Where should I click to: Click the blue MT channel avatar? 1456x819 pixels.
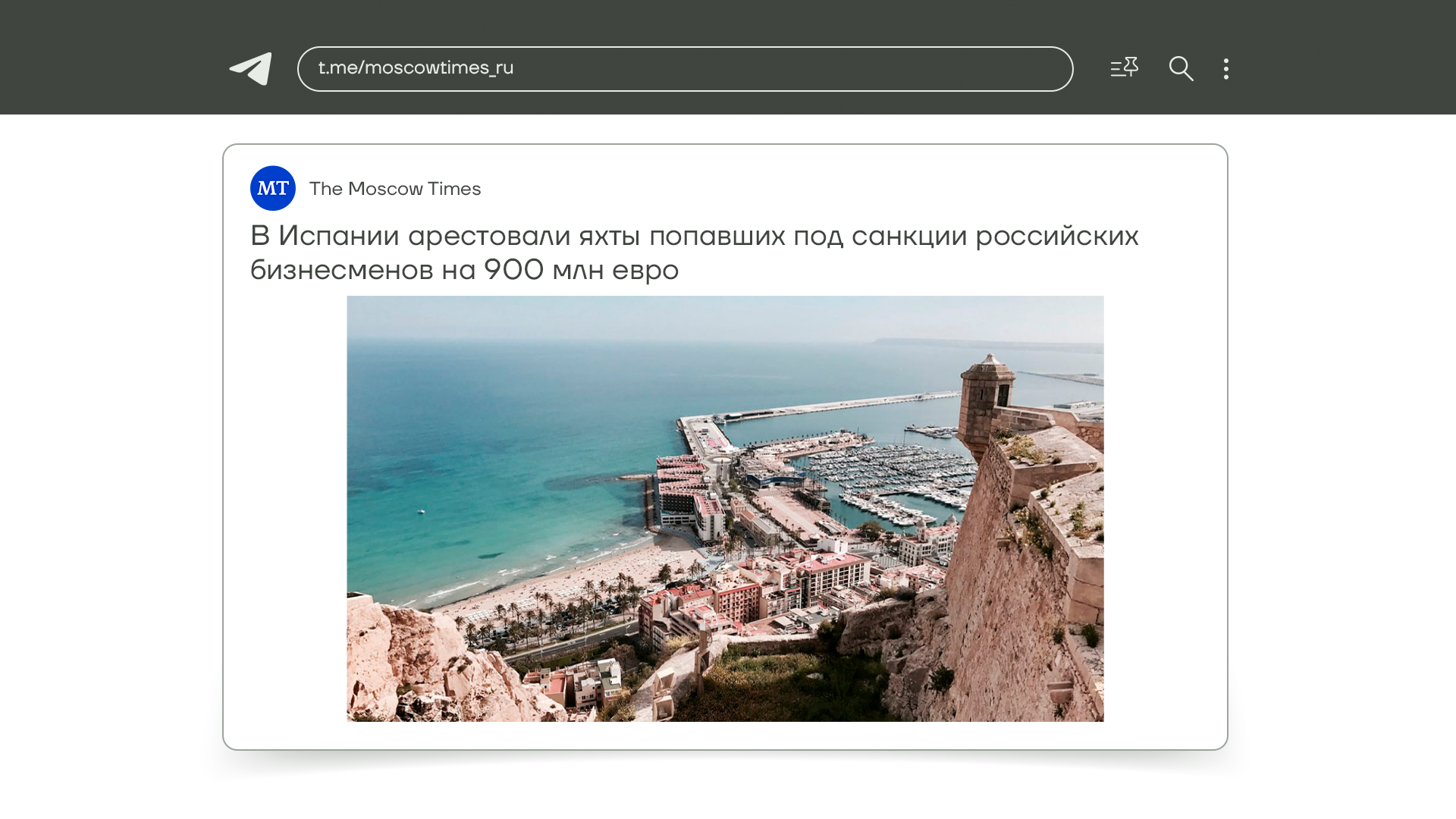(x=273, y=188)
